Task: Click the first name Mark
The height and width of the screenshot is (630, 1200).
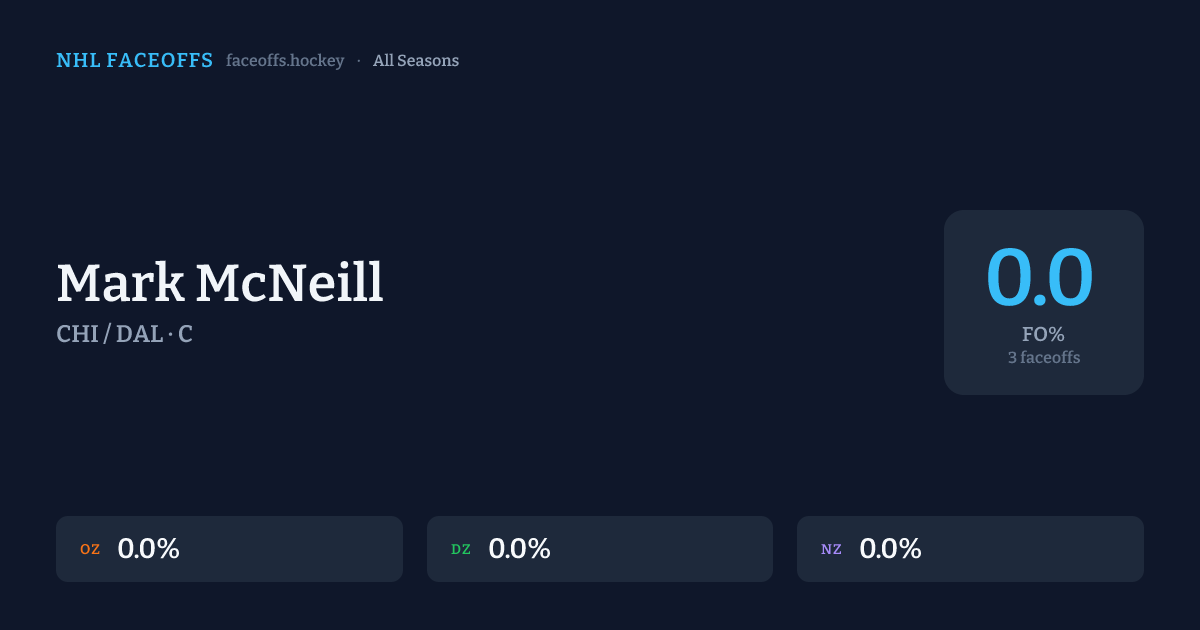Action: click(120, 284)
